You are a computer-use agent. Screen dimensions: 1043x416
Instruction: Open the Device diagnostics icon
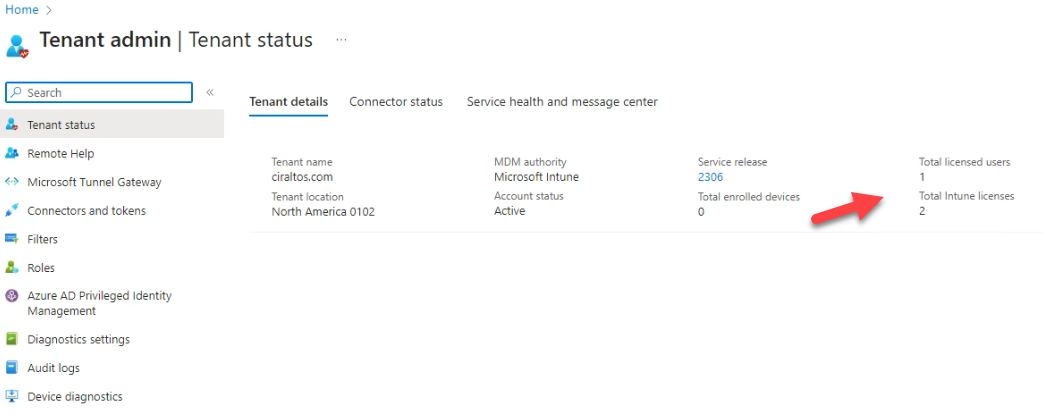[11, 396]
